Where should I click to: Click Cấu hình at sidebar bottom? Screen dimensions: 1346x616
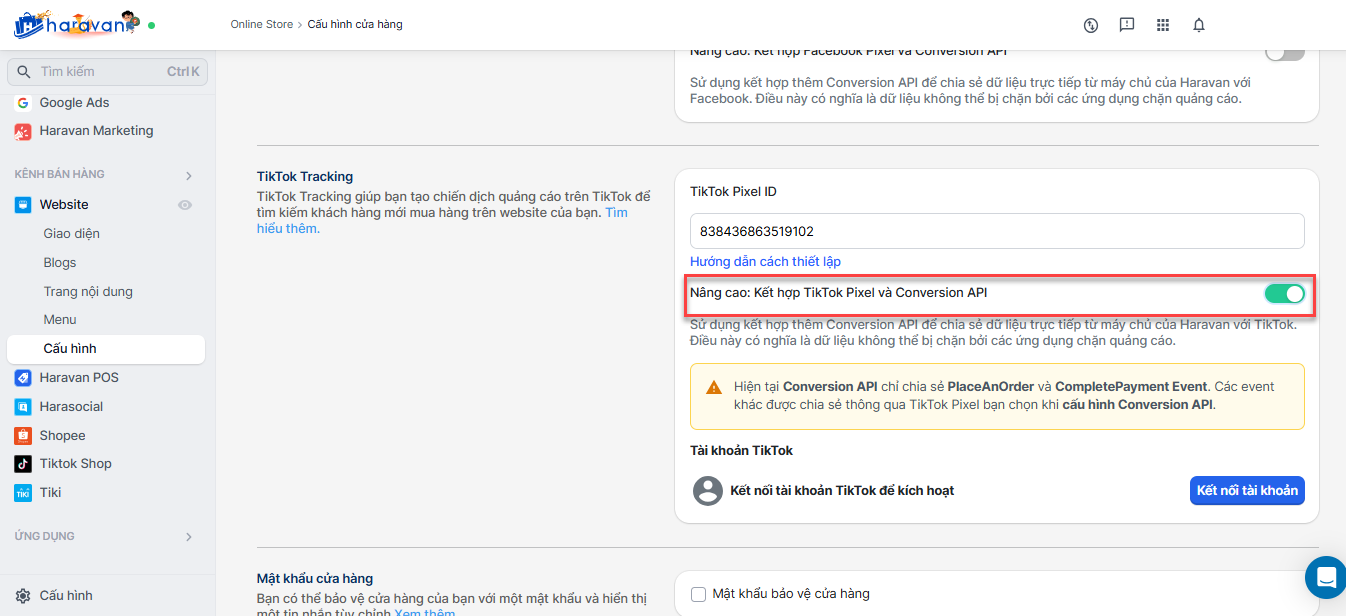66,596
